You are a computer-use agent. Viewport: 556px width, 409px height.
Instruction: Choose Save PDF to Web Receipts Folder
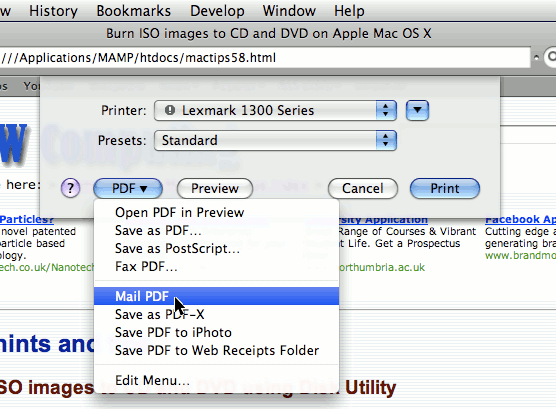[x=216, y=350]
